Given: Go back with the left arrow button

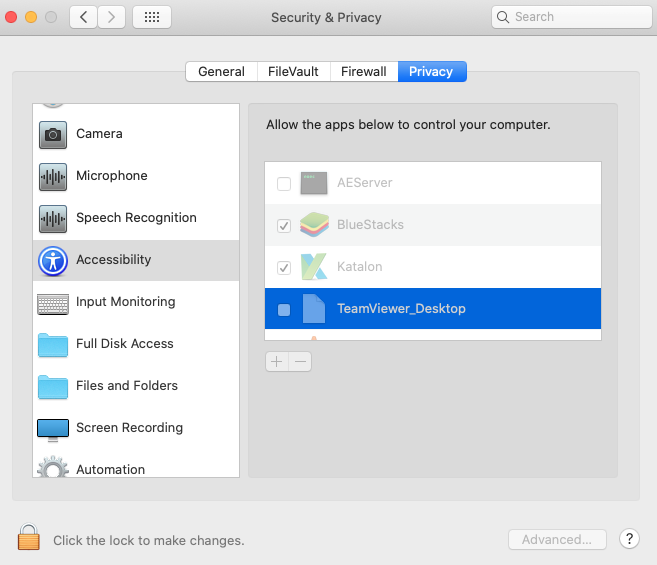Looking at the screenshot, I should (83, 17).
